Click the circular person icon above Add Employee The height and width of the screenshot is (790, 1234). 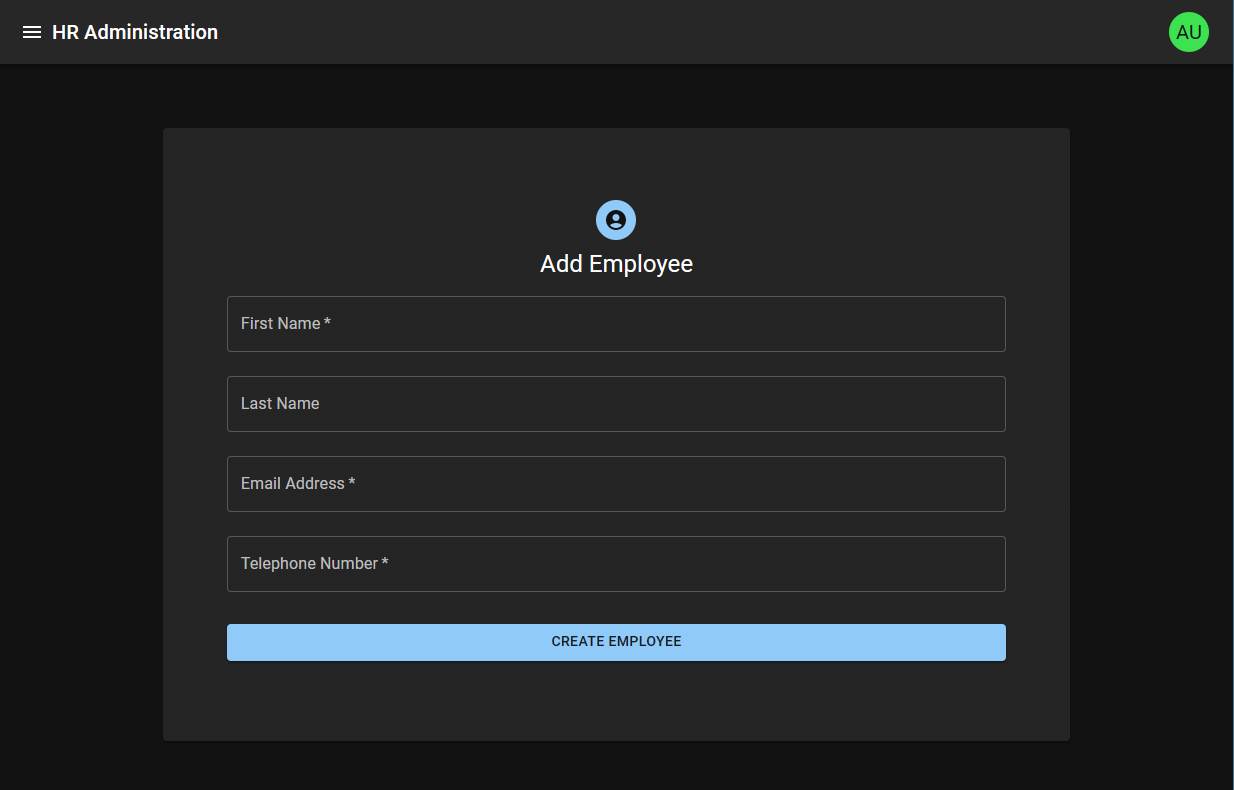click(x=616, y=219)
